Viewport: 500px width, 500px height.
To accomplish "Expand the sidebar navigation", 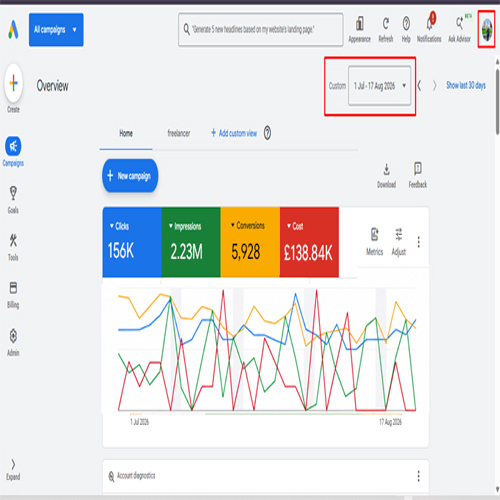I will 13,470.
